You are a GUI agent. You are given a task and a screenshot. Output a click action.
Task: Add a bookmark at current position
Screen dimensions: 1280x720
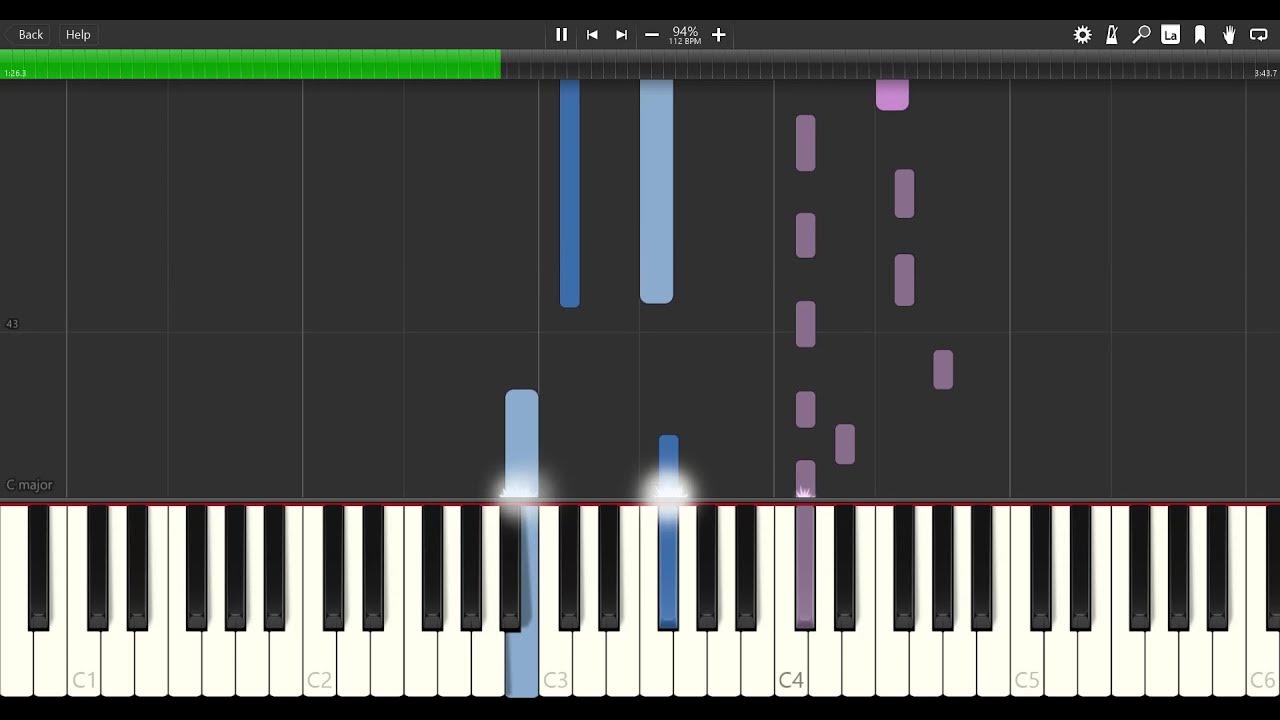point(1200,35)
